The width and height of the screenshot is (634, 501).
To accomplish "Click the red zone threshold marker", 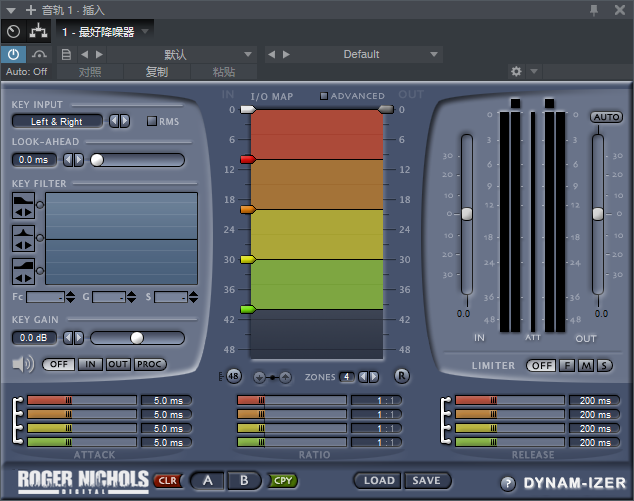I will [x=248, y=159].
